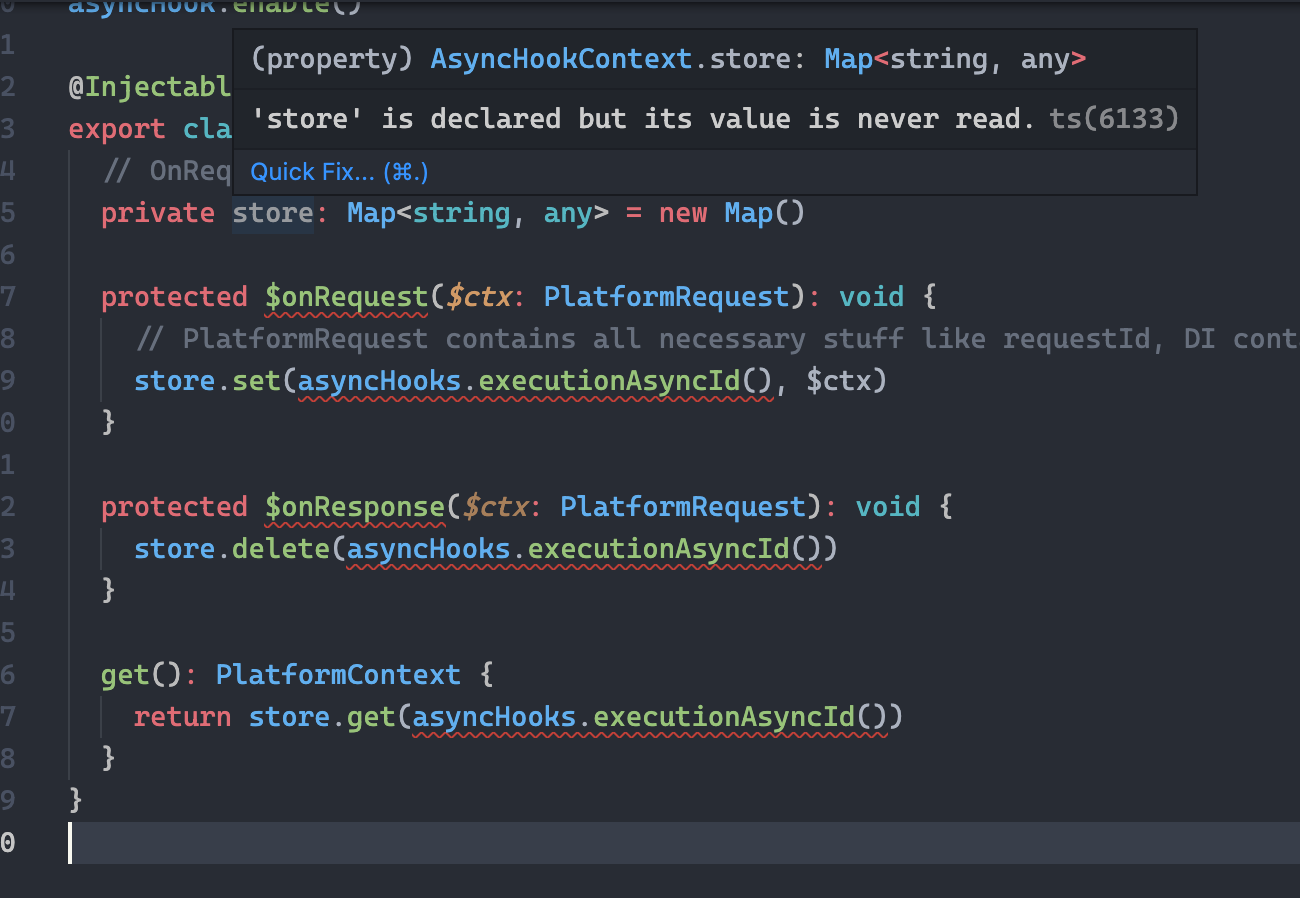This screenshot has width=1300, height=898.
Task: Click the $ctx parameter of $onRequest
Action: [479, 297]
